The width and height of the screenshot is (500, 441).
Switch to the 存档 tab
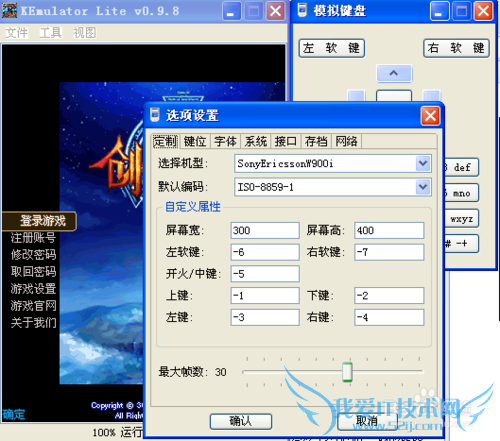point(316,141)
